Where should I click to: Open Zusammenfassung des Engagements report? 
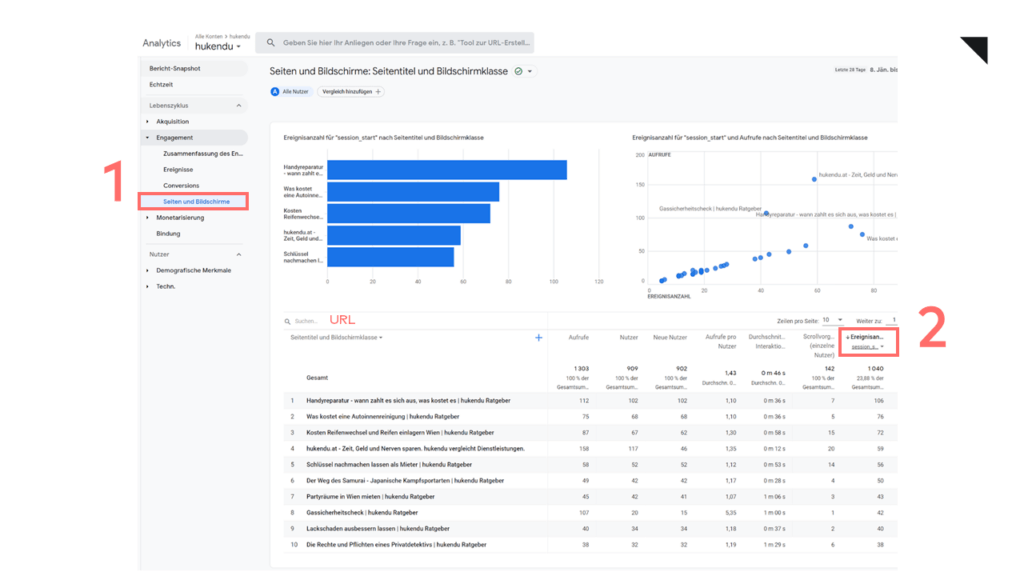(x=202, y=153)
